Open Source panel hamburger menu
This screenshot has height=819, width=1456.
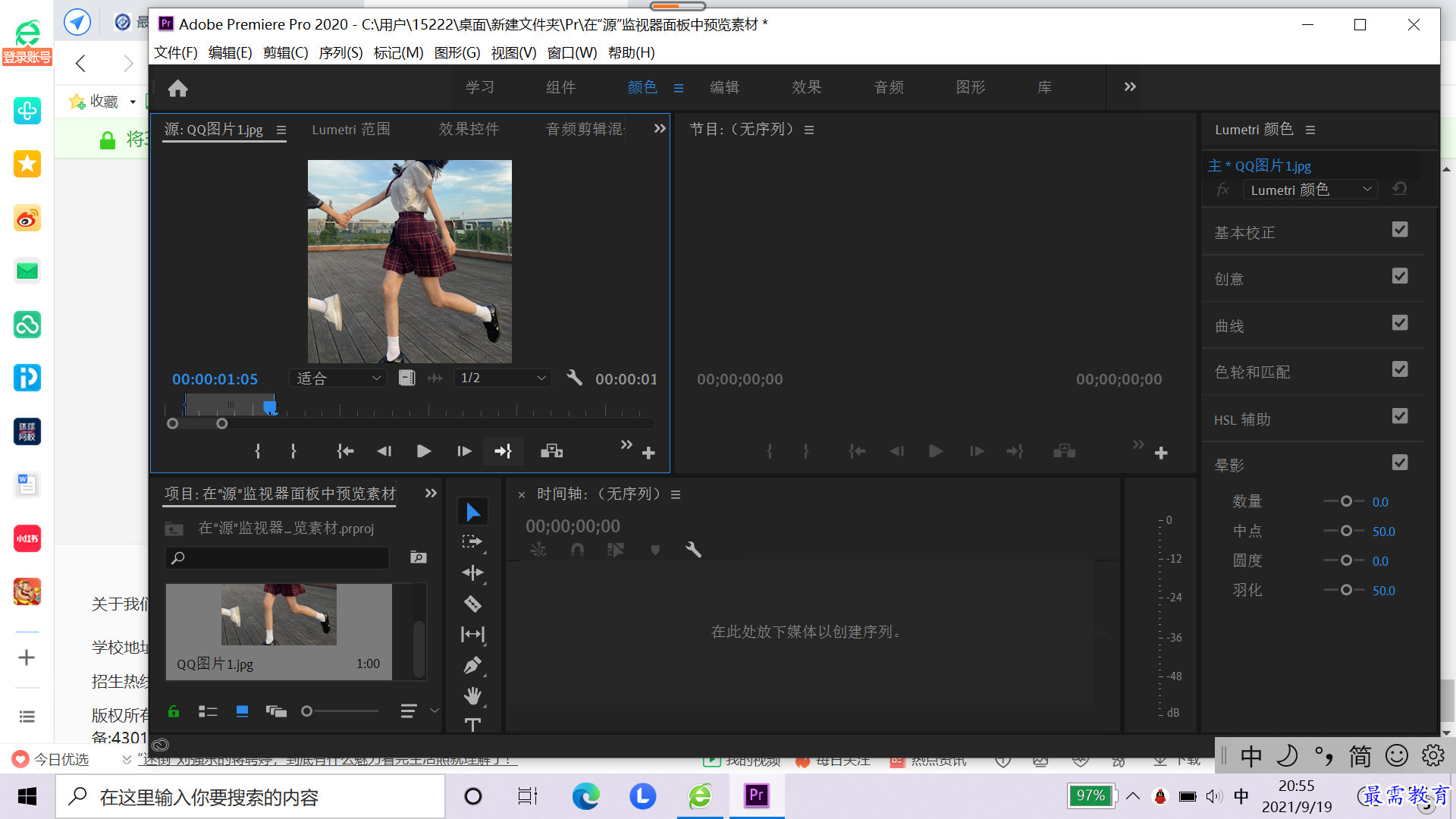click(281, 130)
